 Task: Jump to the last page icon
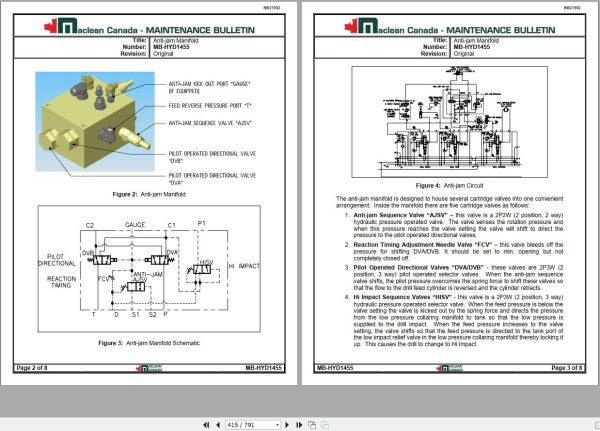(x=299, y=425)
